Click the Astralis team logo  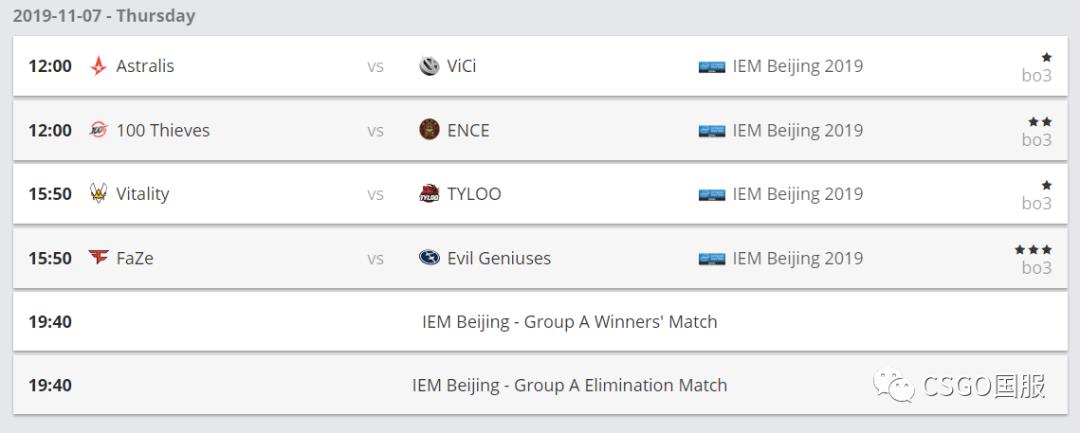click(98, 66)
